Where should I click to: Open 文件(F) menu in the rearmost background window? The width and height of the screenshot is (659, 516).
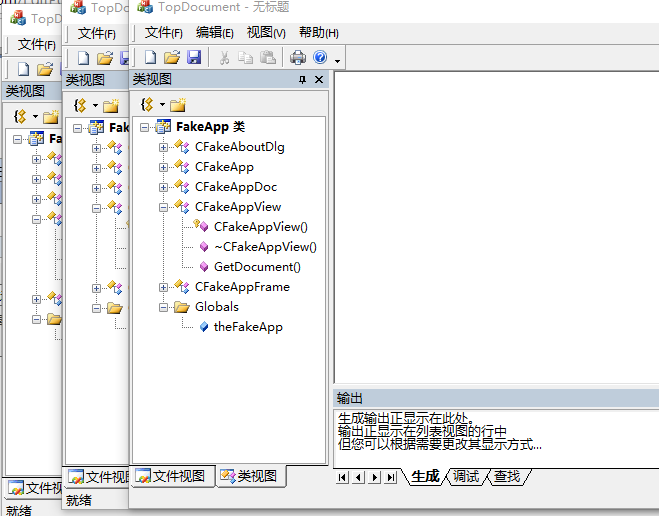(37, 44)
